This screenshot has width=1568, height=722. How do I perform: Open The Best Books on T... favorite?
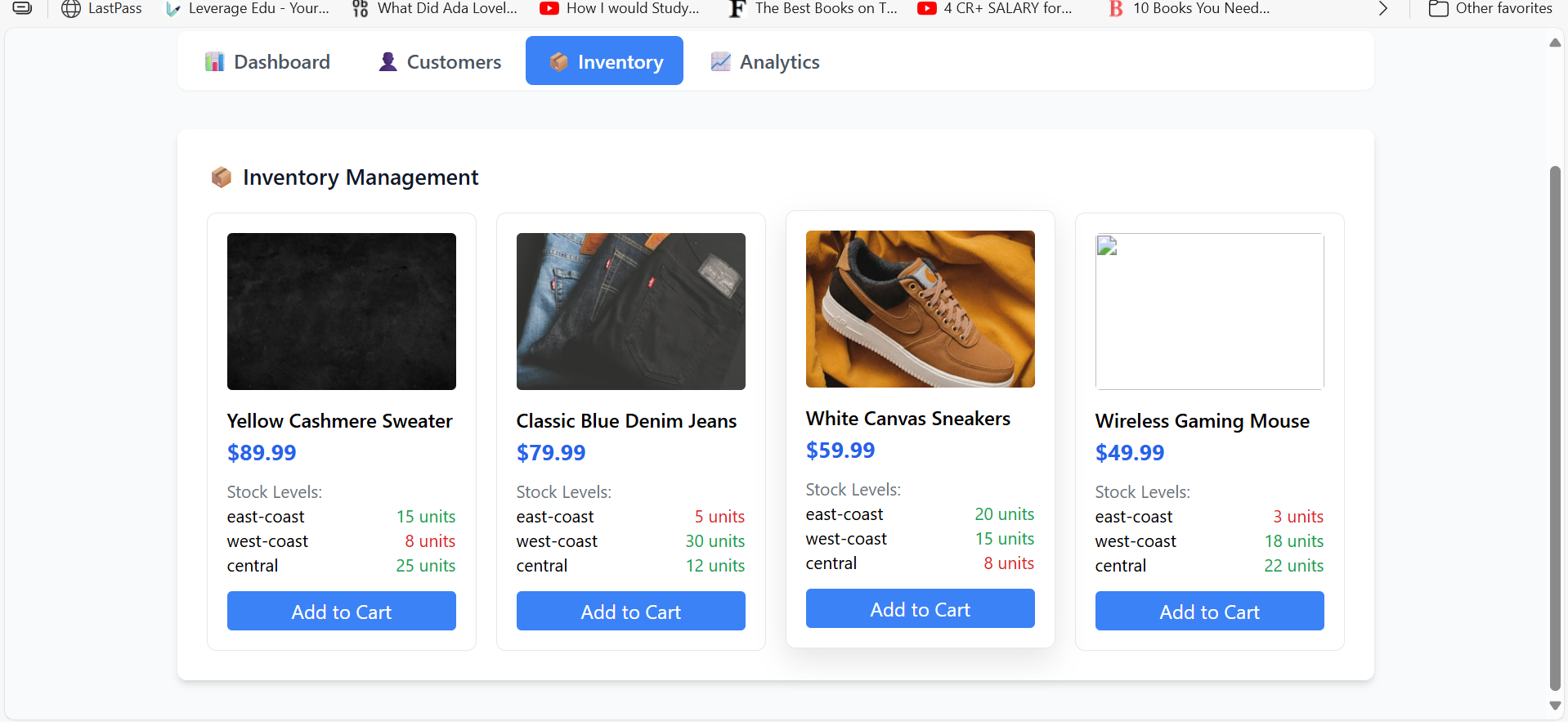pyautogui.click(x=813, y=9)
